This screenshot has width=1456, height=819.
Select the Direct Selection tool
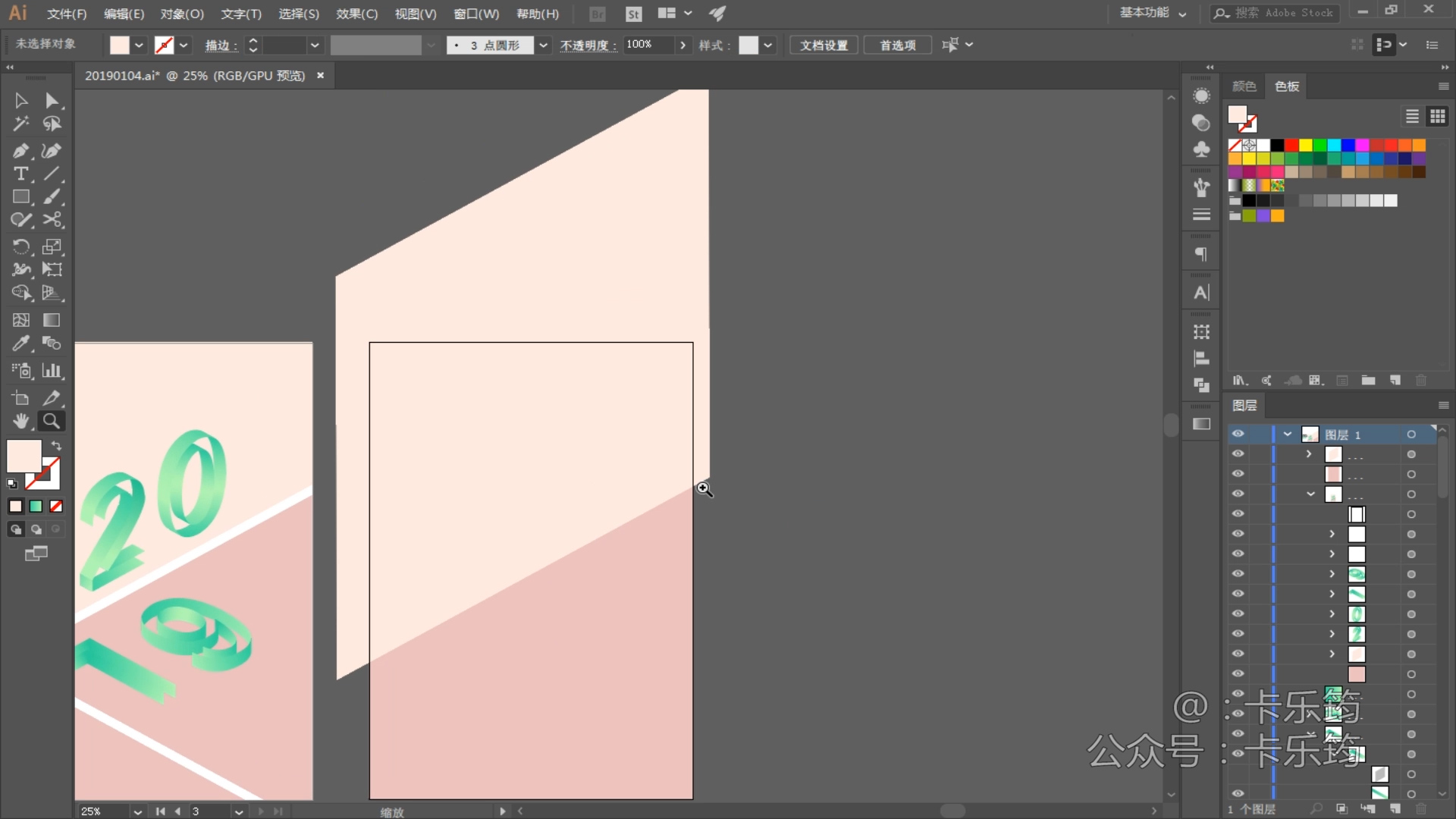click(x=52, y=100)
